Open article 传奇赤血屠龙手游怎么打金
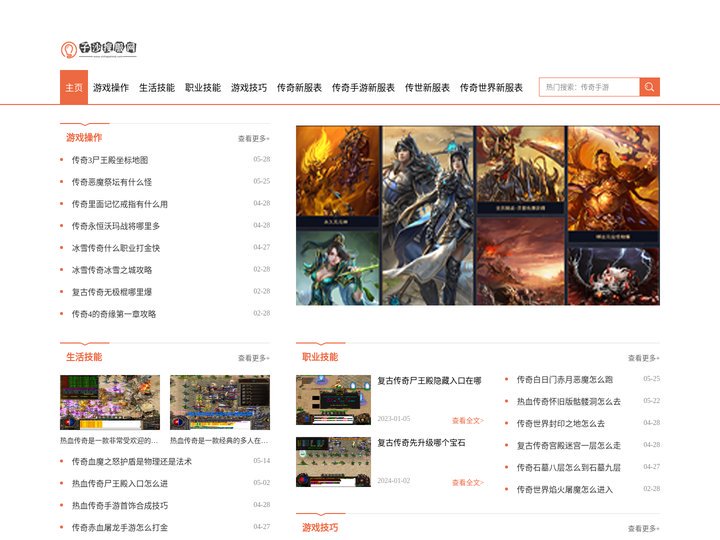The width and height of the screenshot is (720, 540). click(x=119, y=528)
